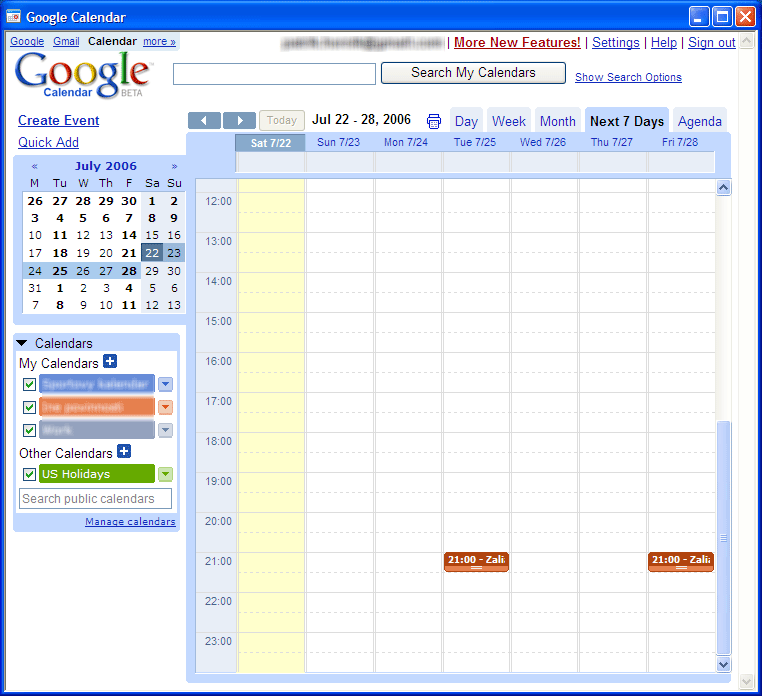Select the Tue 7/25 column header
Image resolution: width=762 pixels, height=696 pixels.
click(x=475, y=142)
